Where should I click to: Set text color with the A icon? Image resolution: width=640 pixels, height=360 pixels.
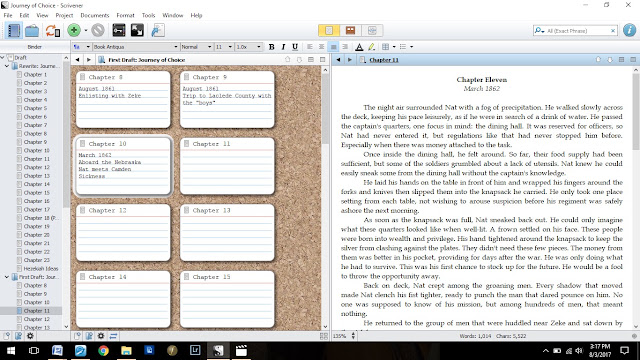(359, 47)
